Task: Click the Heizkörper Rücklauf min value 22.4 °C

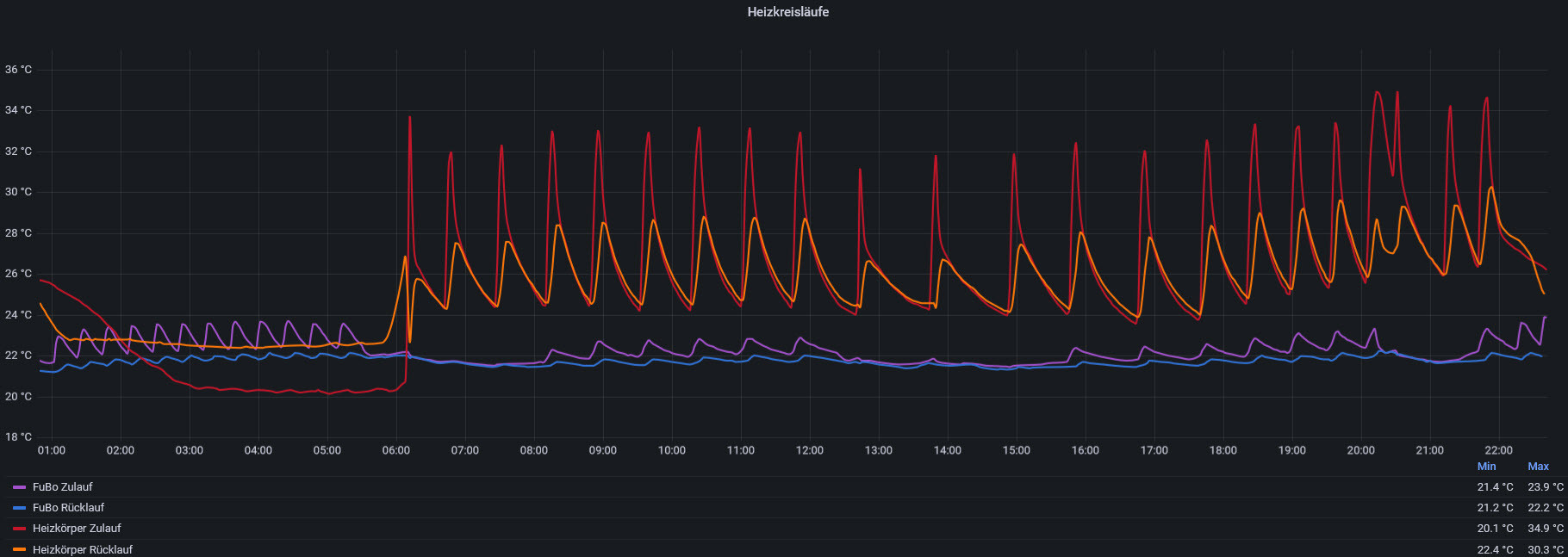Action: [1495, 549]
